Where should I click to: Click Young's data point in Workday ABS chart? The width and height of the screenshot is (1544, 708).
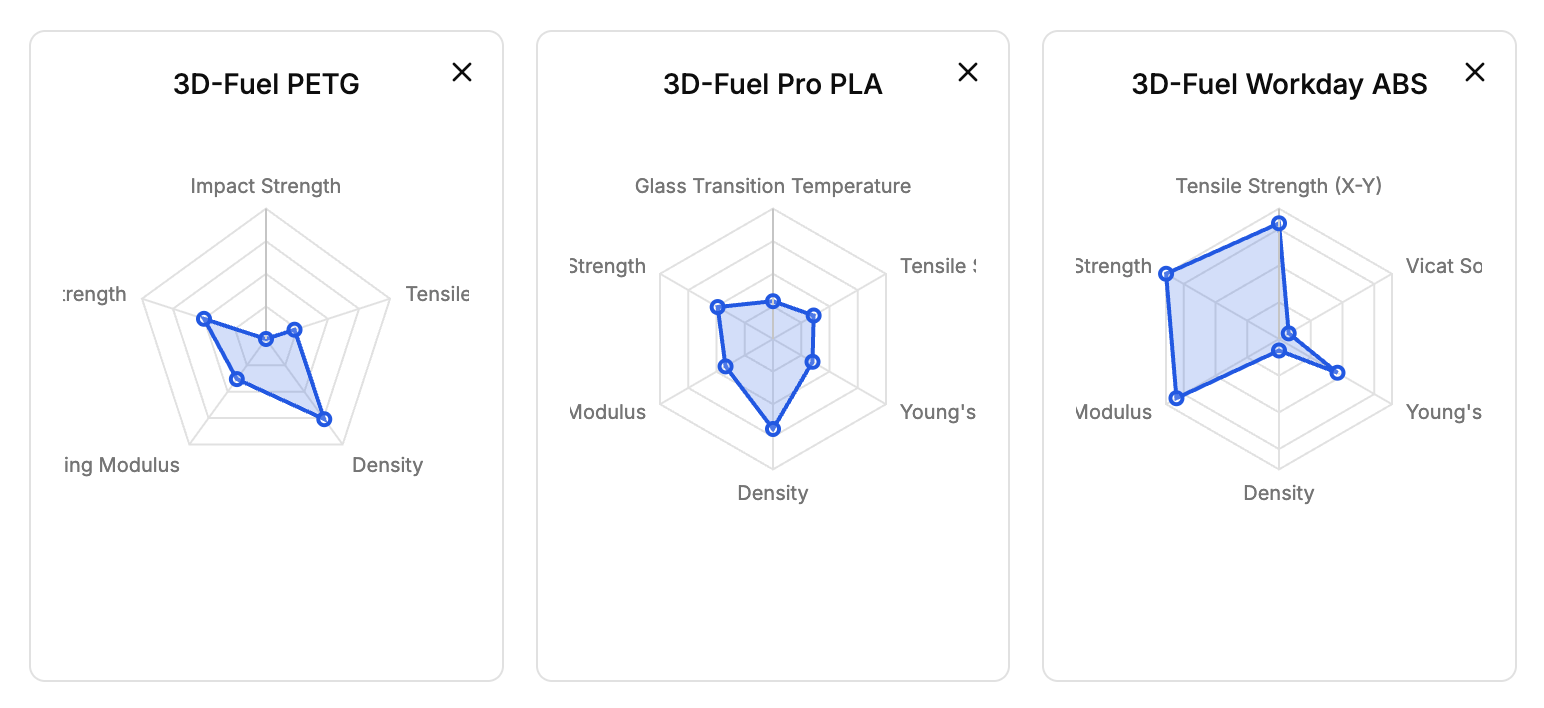(x=1337, y=372)
